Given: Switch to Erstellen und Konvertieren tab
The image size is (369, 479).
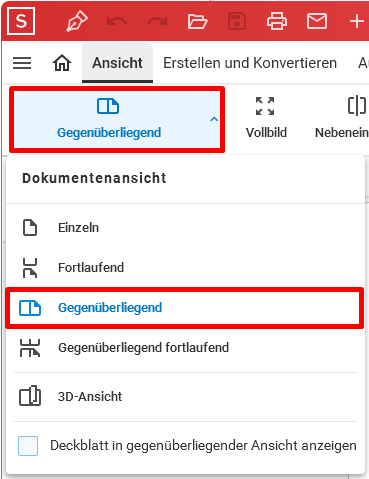Looking at the screenshot, I should 250,63.
